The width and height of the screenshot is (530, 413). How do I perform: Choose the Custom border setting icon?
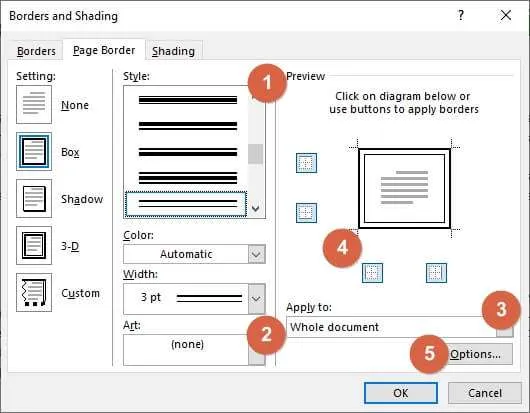point(34,292)
